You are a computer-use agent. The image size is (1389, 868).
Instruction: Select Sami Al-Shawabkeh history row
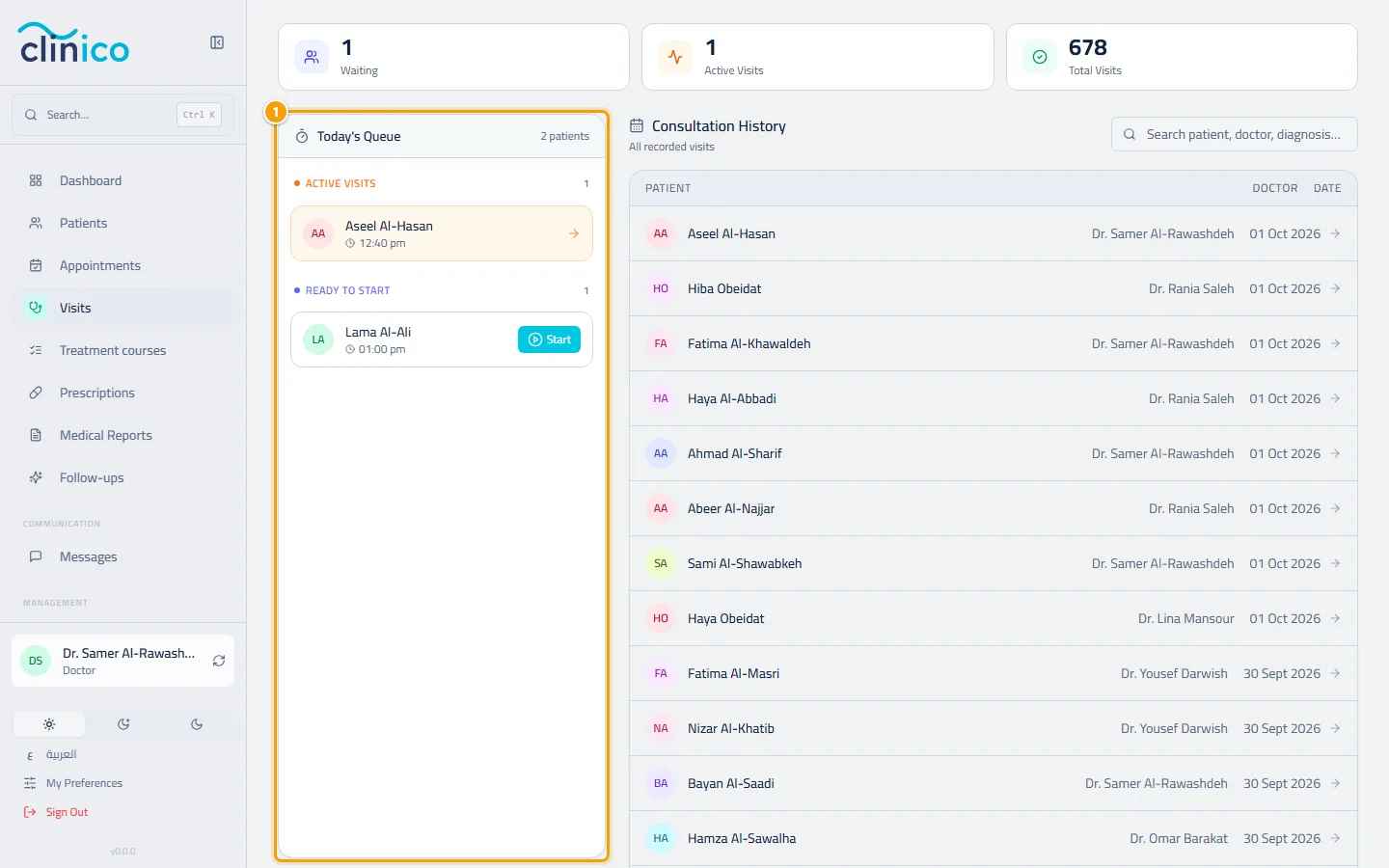pyautogui.click(x=994, y=563)
